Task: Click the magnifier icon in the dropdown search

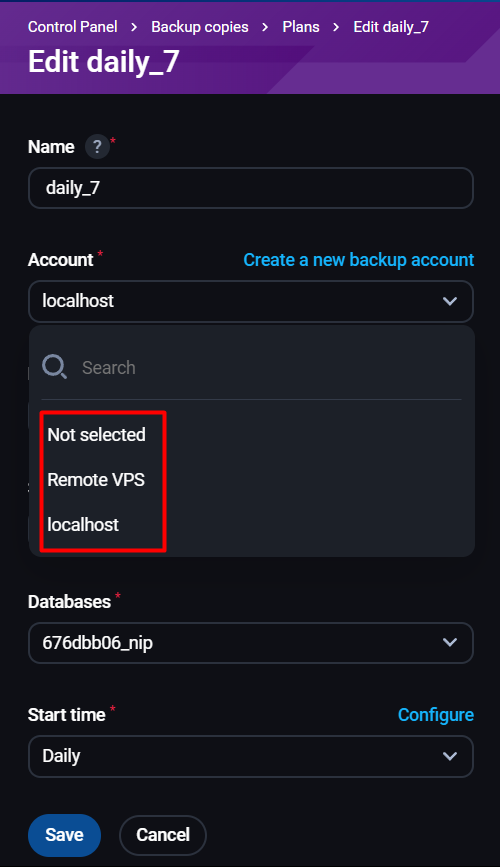Action: pos(54,367)
